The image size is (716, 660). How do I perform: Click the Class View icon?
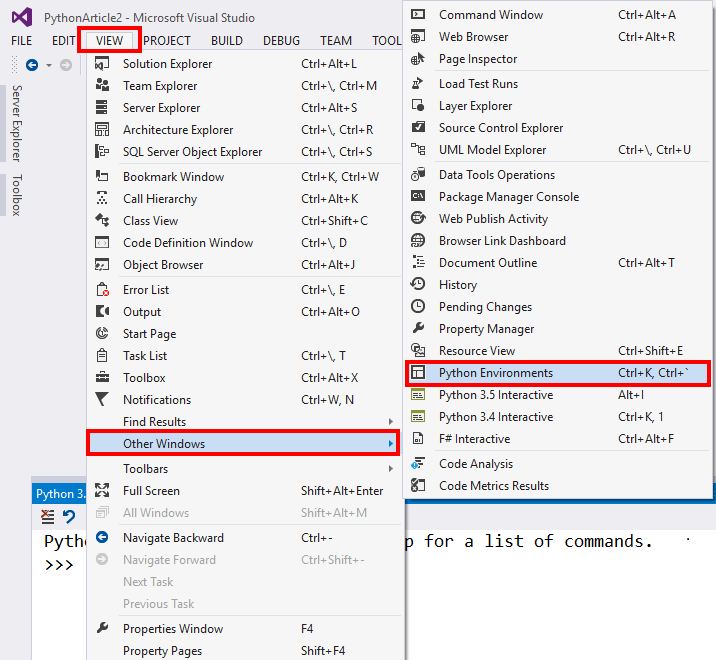pyautogui.click(x=102, y=220)
